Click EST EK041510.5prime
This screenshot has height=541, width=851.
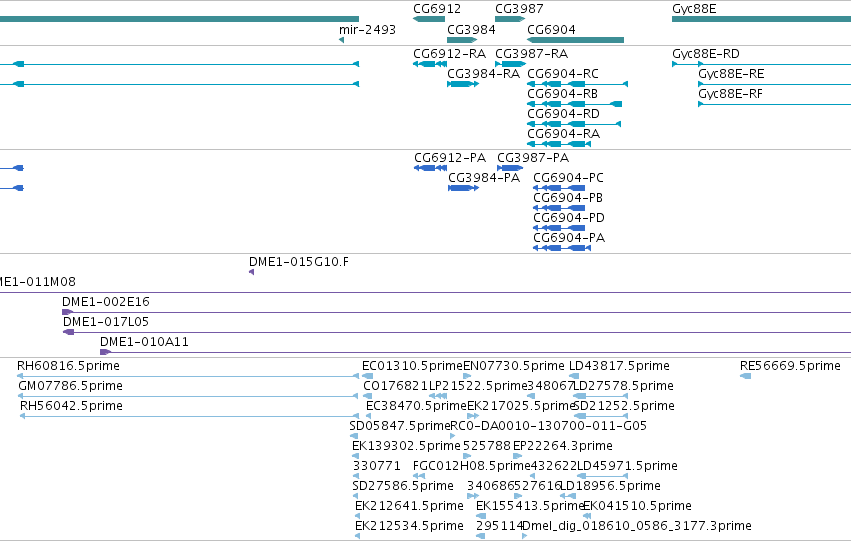[638, 506]
